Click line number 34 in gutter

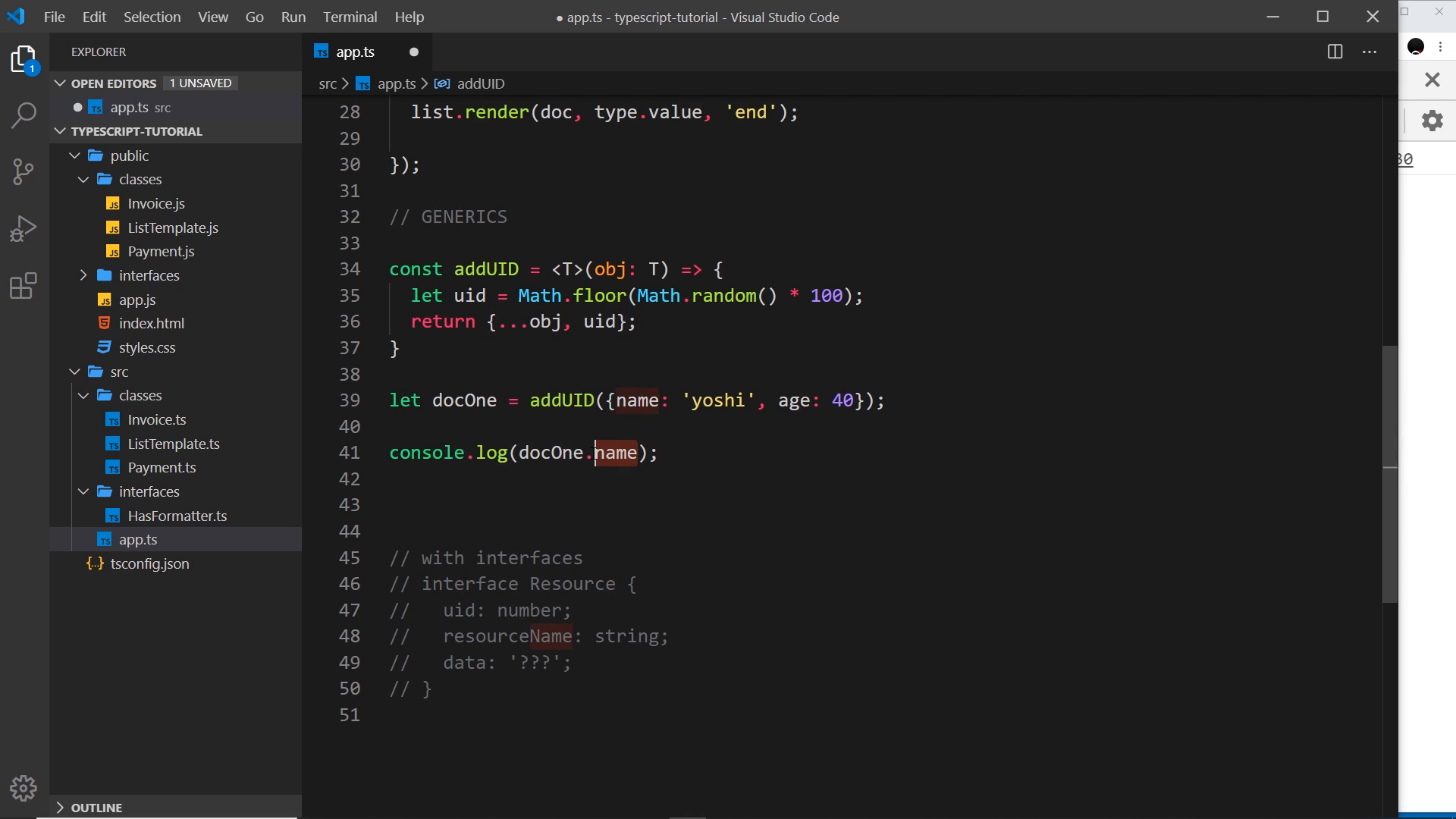[350, 269]
